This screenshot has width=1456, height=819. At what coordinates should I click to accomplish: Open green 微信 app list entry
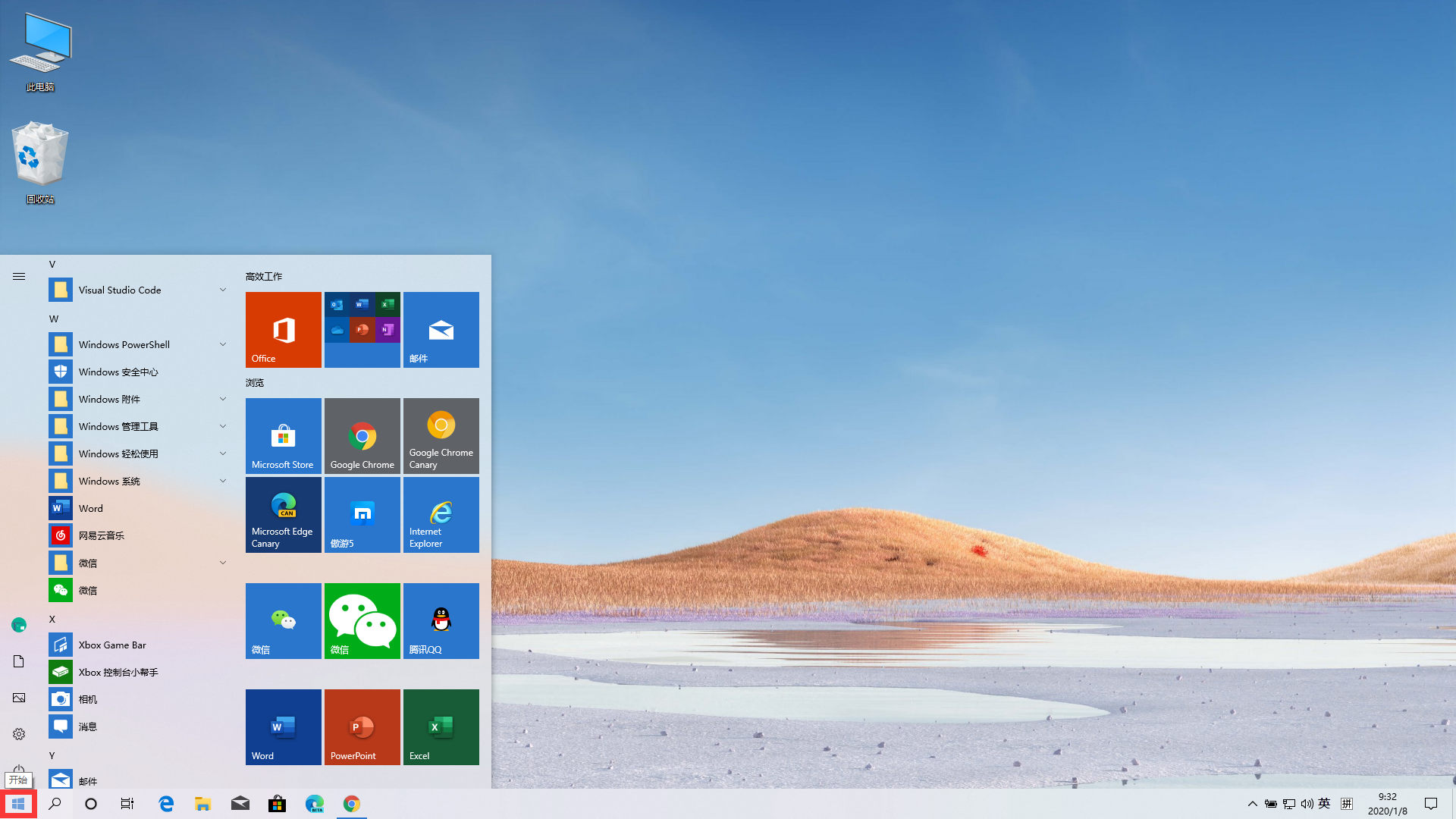138,590
